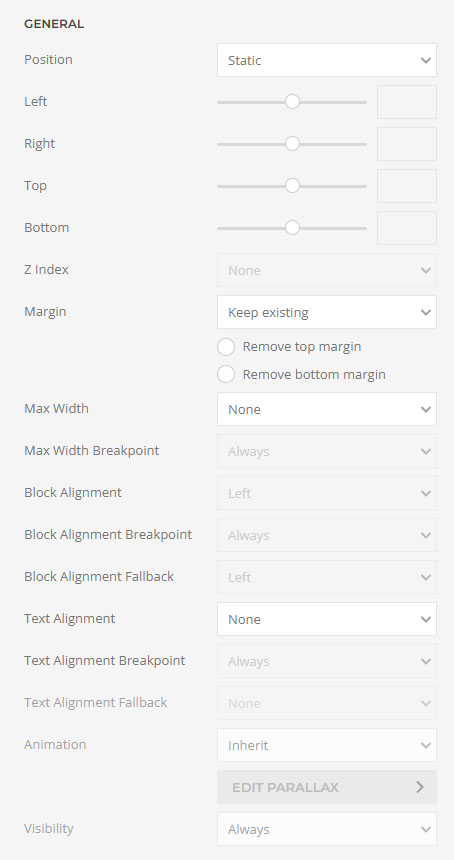Open the Animation dropdown set to Inherit

click(327, 745)
